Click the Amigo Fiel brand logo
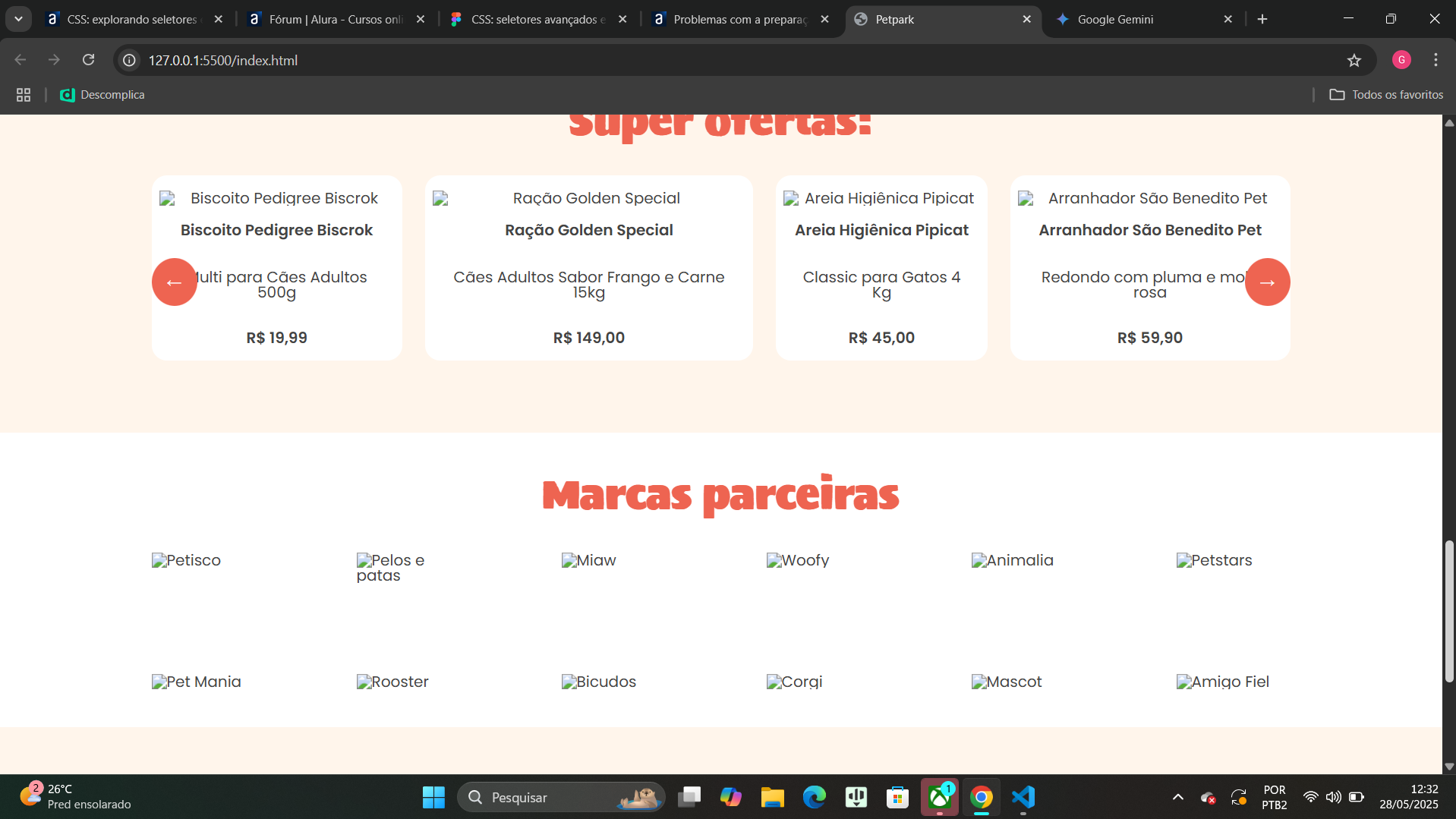 point(1223,682)
